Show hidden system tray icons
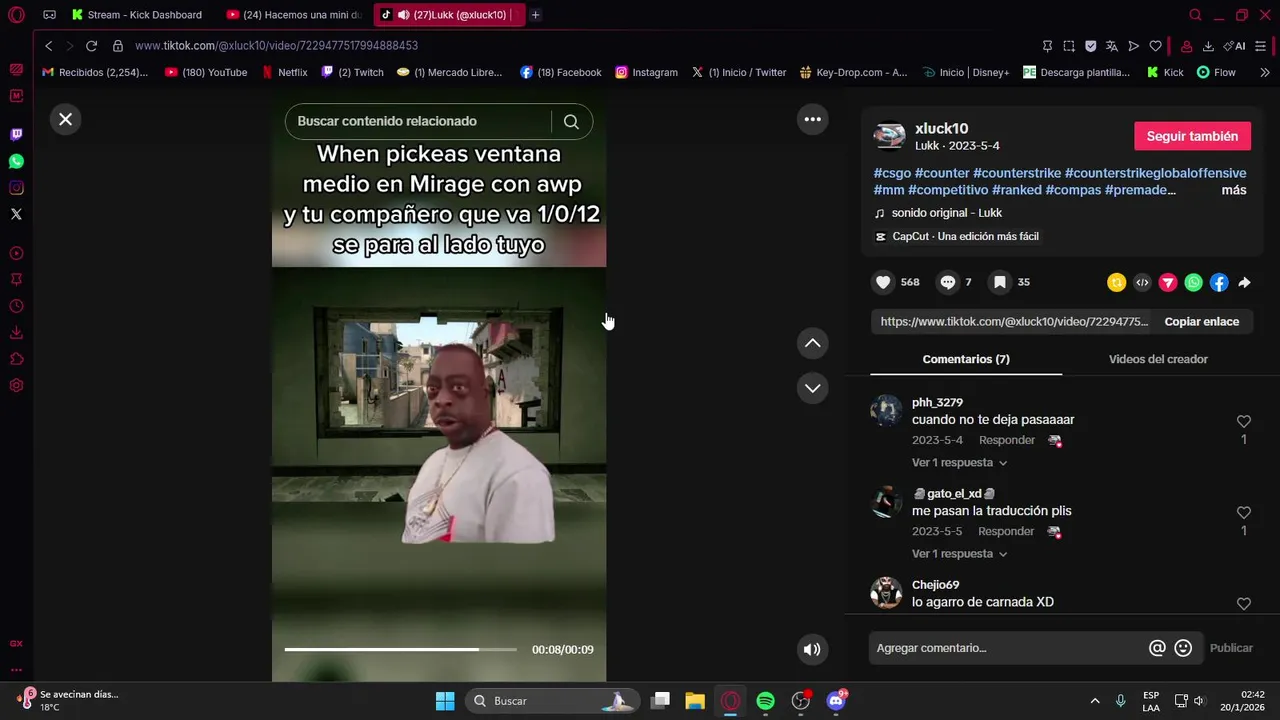Viewport: 1280px width, 720px height. click(x=1095, y=701)
